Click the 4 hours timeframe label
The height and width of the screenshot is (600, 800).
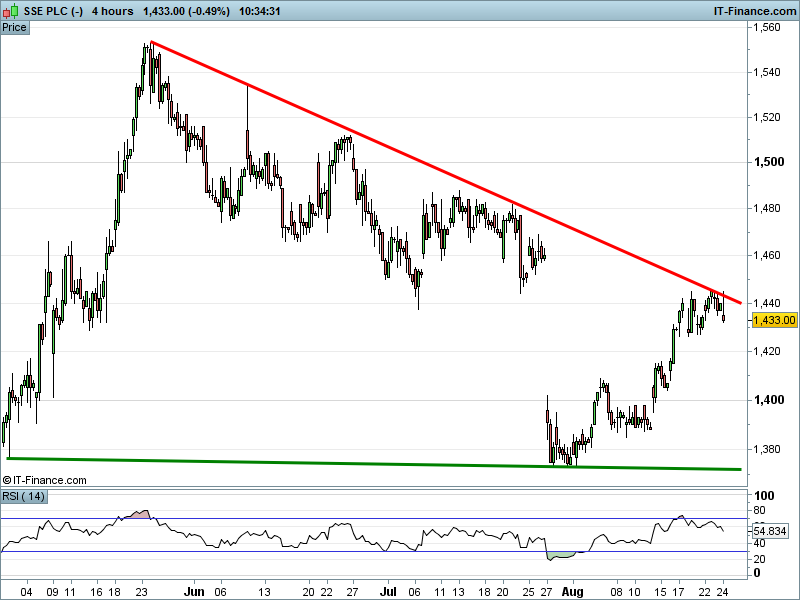pyautogui.click(x=112, y=11)
